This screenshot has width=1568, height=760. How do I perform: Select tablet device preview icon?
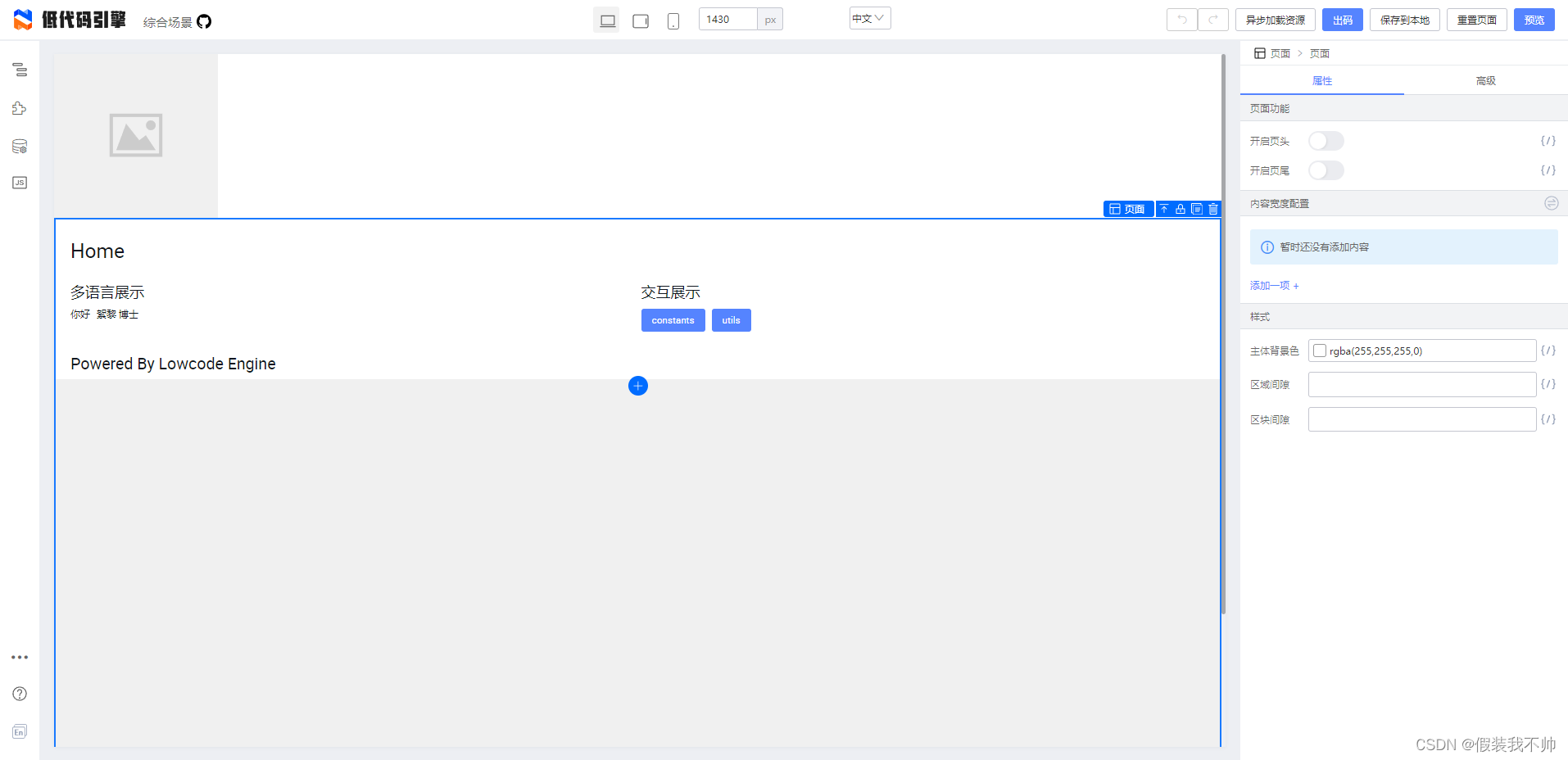641,20
